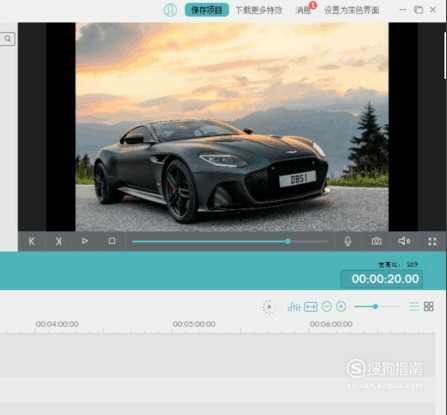Click the 00:05:00:00 timeline ruler mark

click(x=194, y=324)
